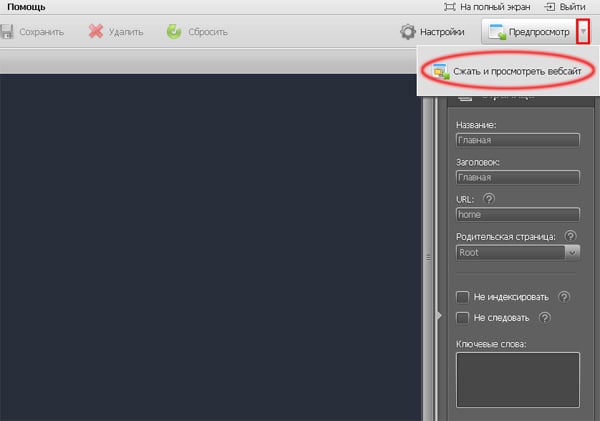
Task: Expand the arrow next to Предпросмотр
Action: tap(584, 32)
